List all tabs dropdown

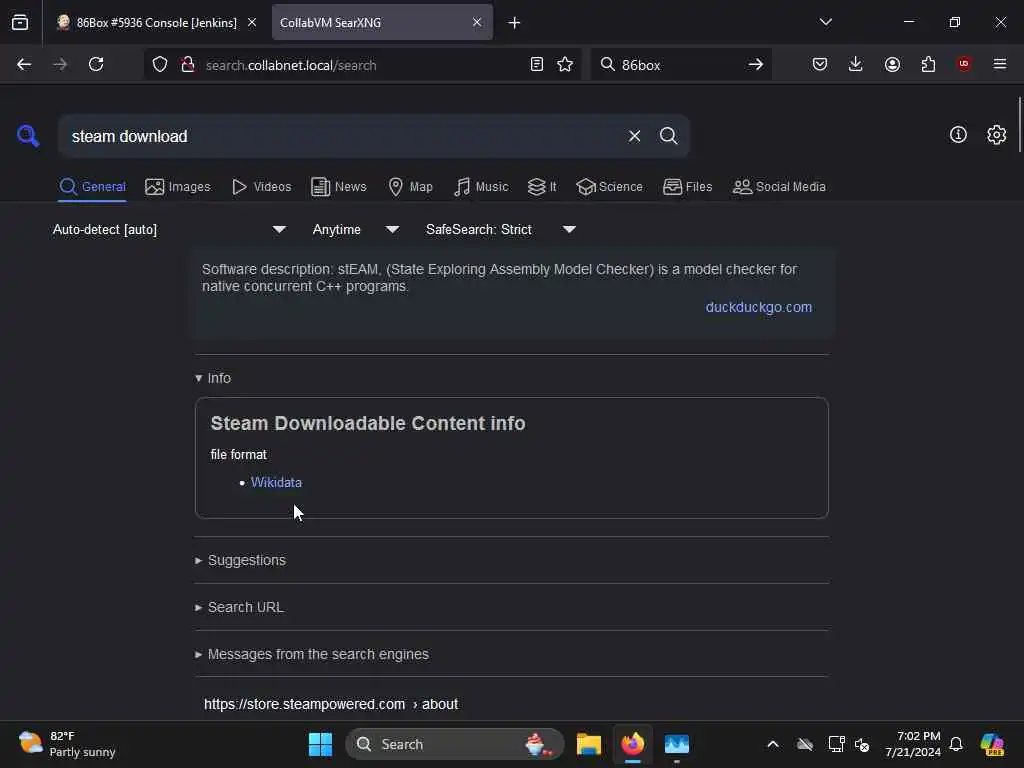(825, 22)
